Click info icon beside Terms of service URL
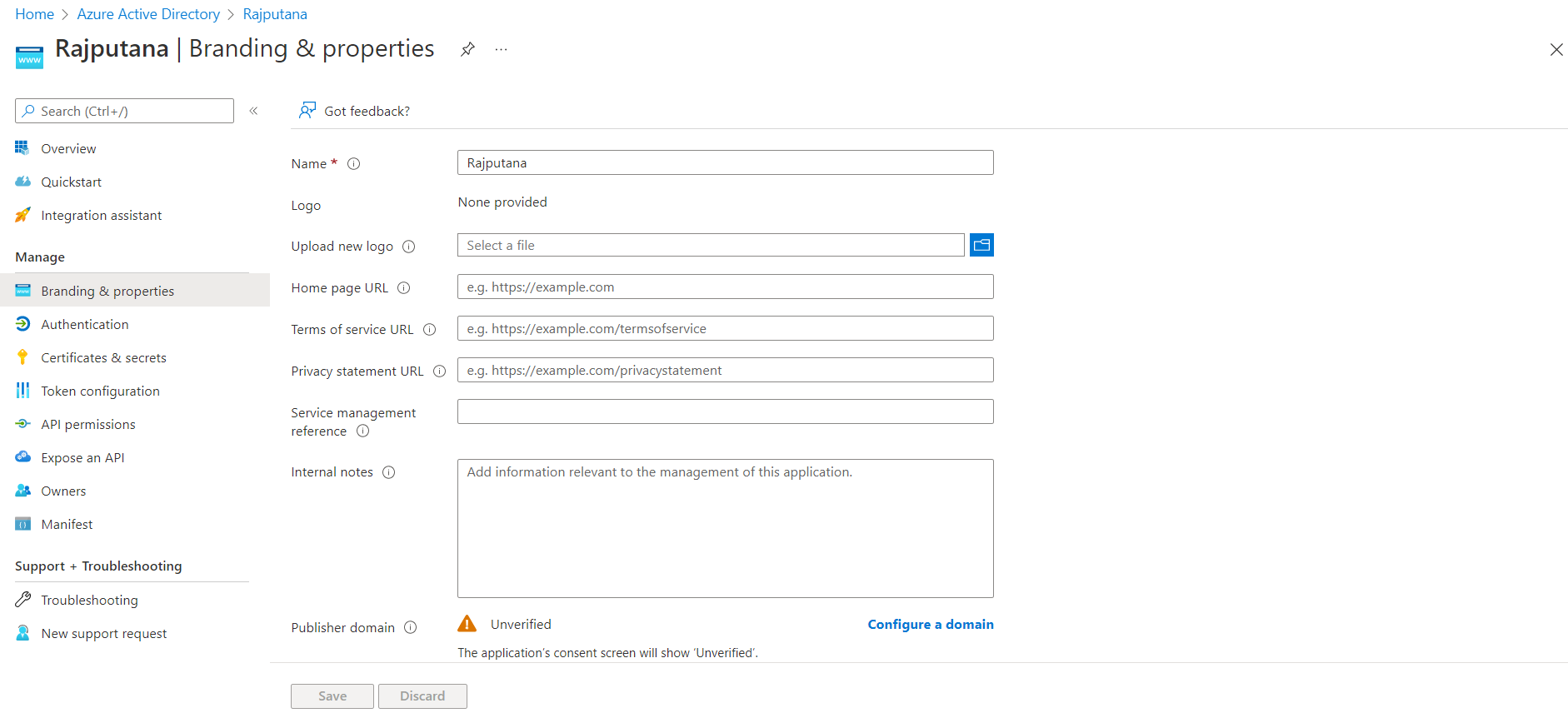This screenshot has width=1568, height=718. [429, 330]
